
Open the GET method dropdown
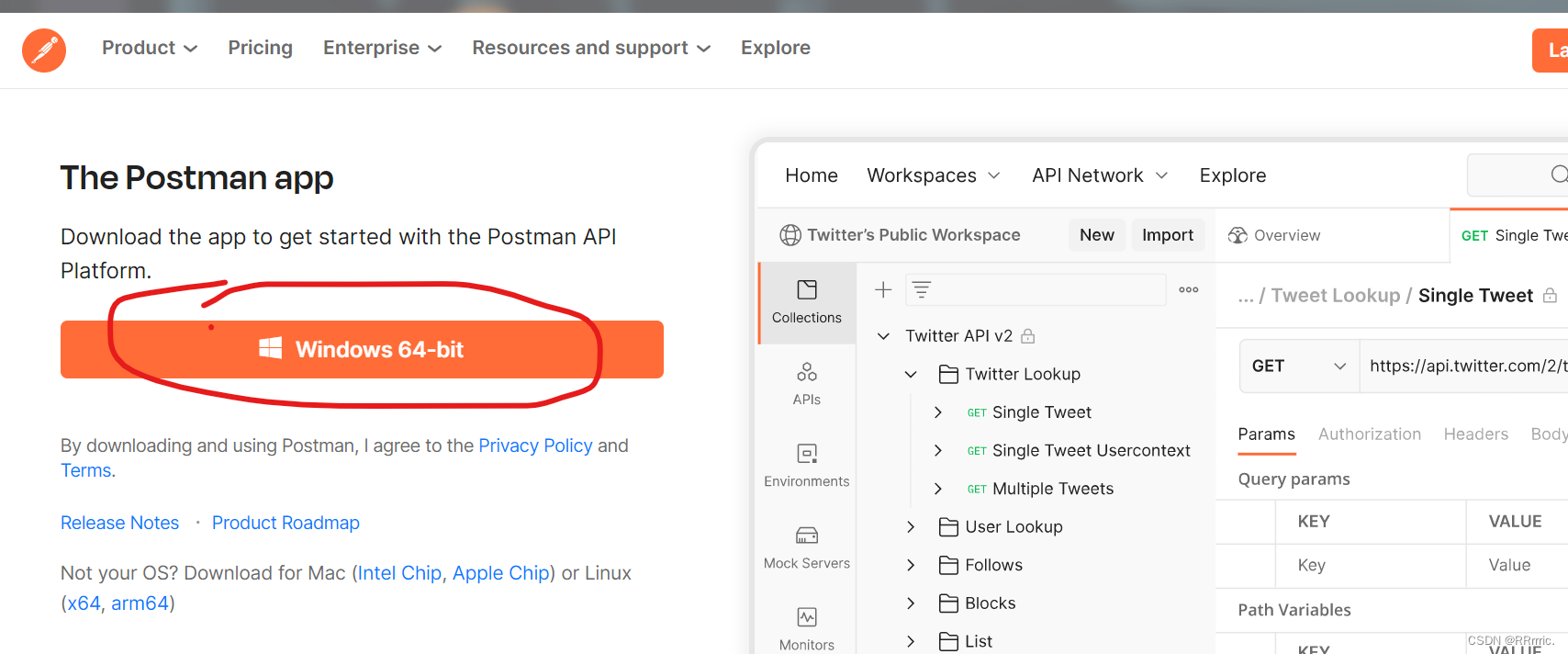[x=1299, y=366]
